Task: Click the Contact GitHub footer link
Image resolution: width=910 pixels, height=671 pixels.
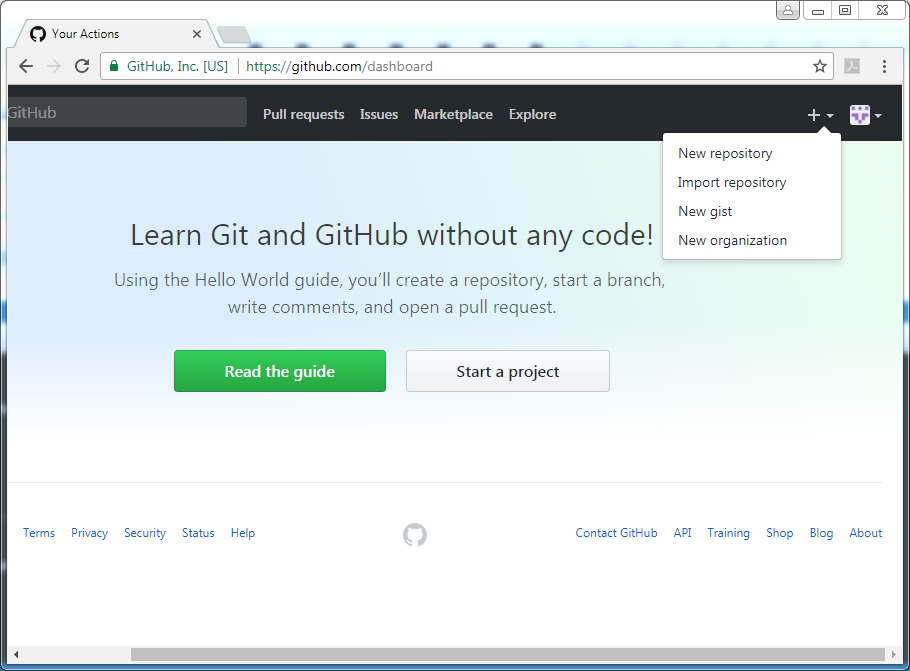Action: tap(616, 533)
